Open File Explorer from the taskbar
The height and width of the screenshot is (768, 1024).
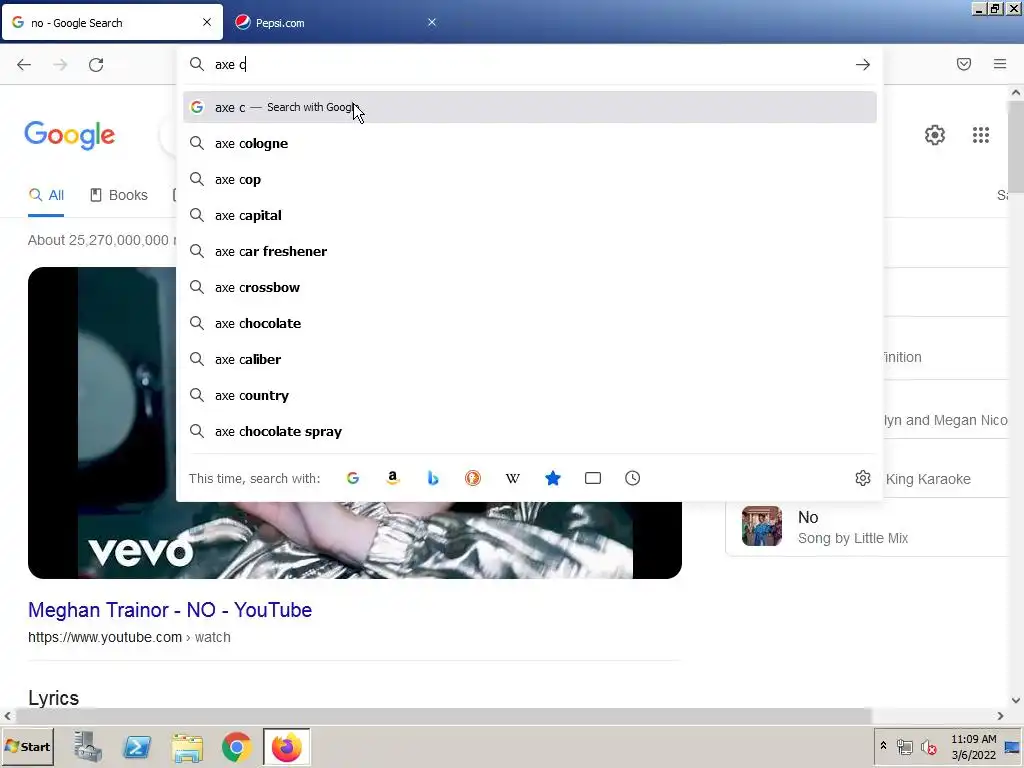[x=187, y=747]
